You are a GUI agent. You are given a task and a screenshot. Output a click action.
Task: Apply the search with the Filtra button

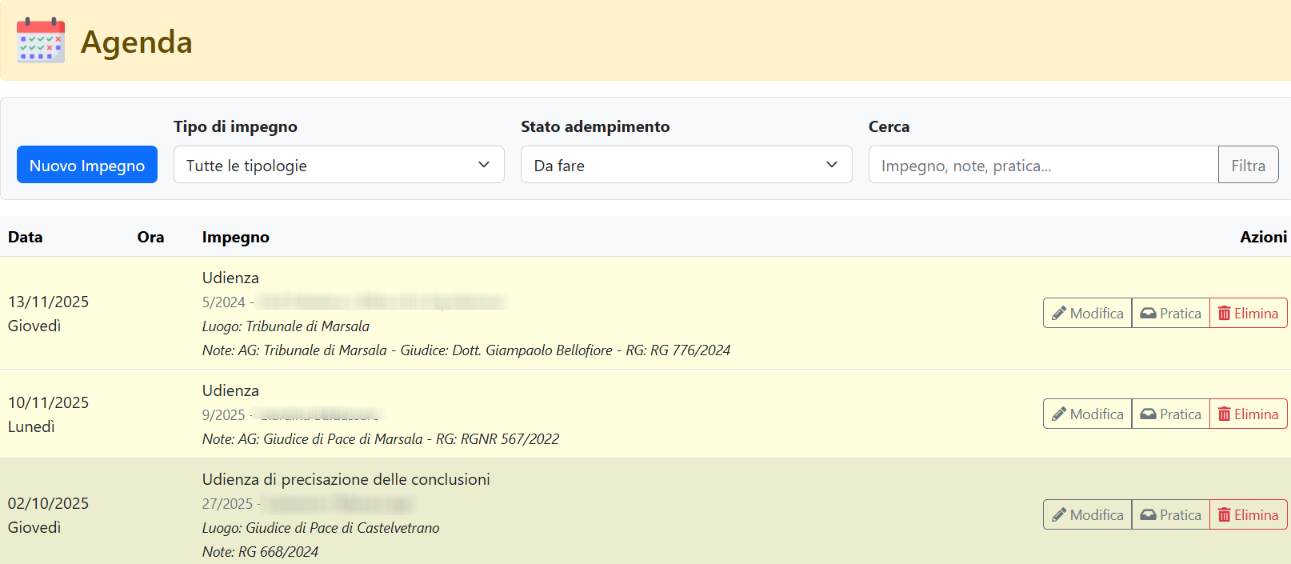coord(1248,165)
